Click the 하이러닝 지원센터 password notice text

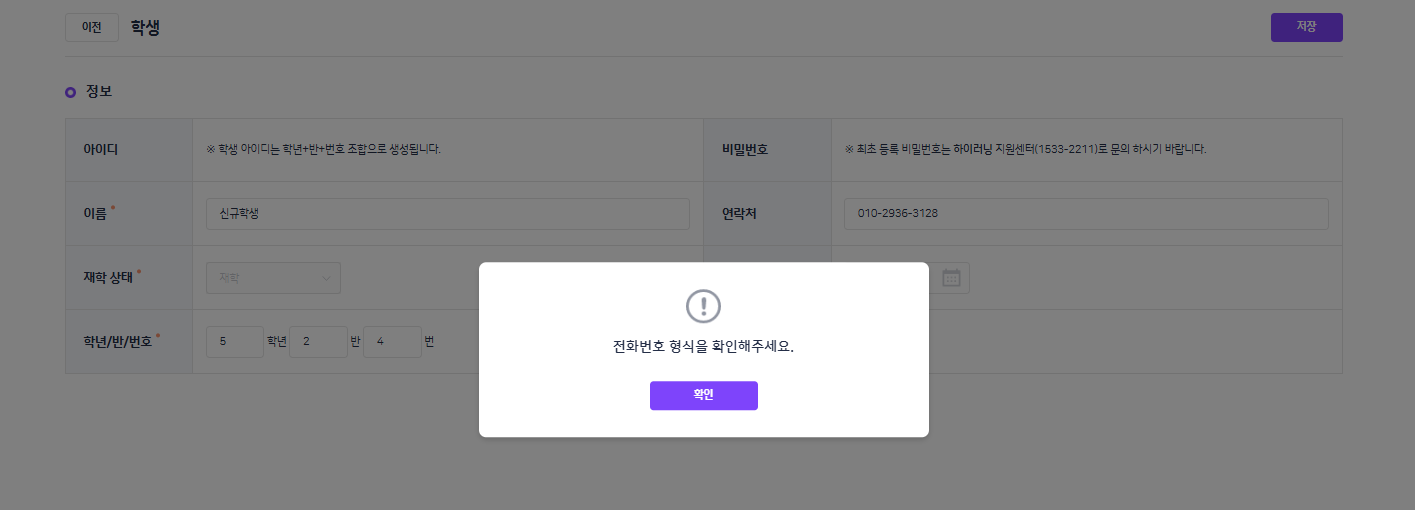pyautogui.click(x=1025, y=149)
